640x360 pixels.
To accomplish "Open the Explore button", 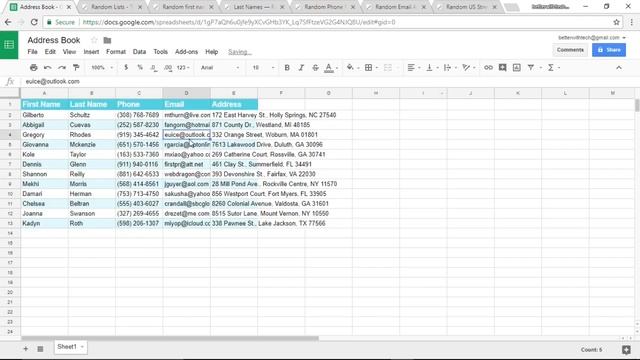I will [x=626, y=350].
